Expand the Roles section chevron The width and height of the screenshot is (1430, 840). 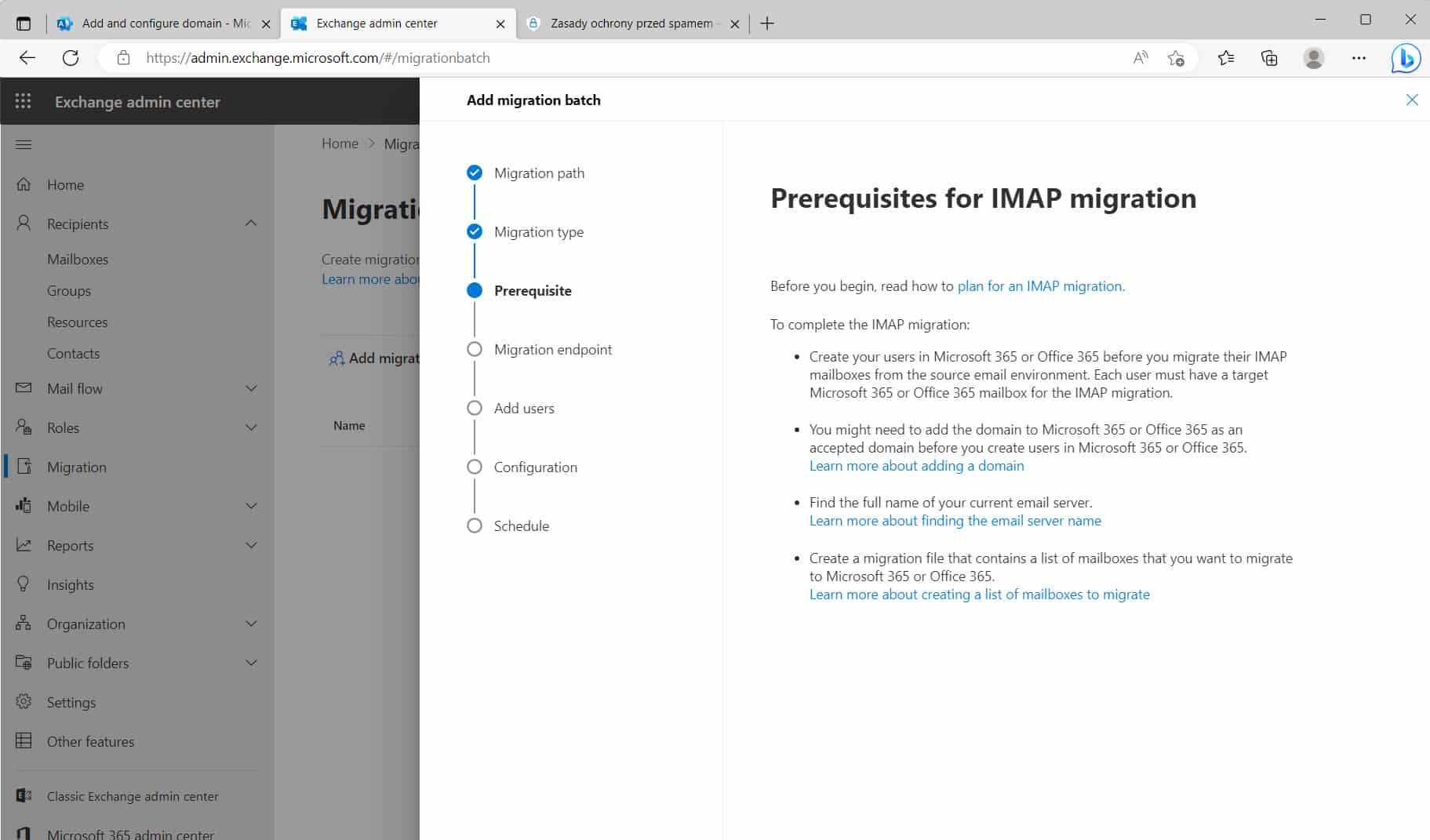[x=251, y=427]
